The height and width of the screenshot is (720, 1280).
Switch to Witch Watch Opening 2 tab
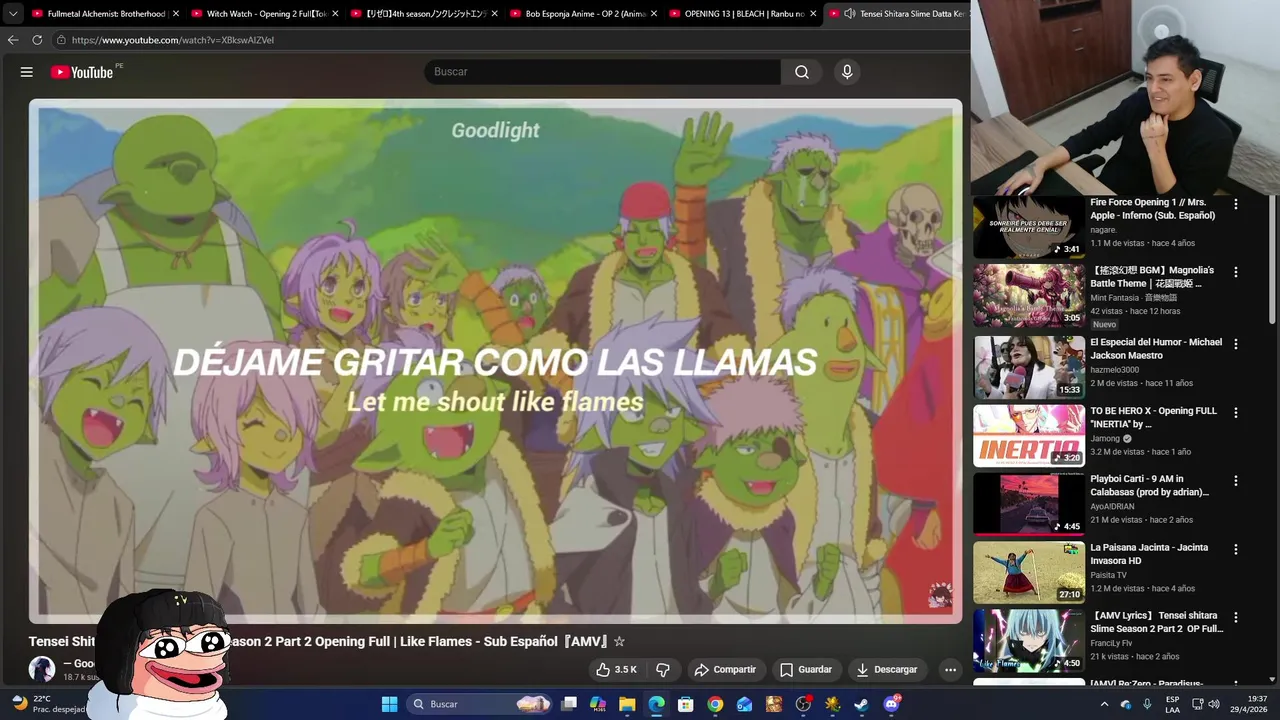coord(266,14)
